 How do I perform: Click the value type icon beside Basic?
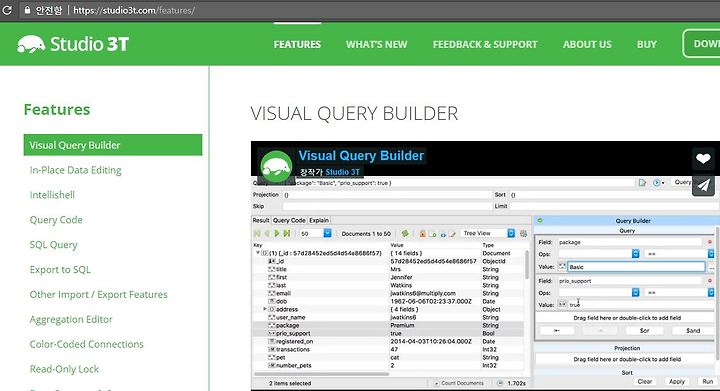562,266
